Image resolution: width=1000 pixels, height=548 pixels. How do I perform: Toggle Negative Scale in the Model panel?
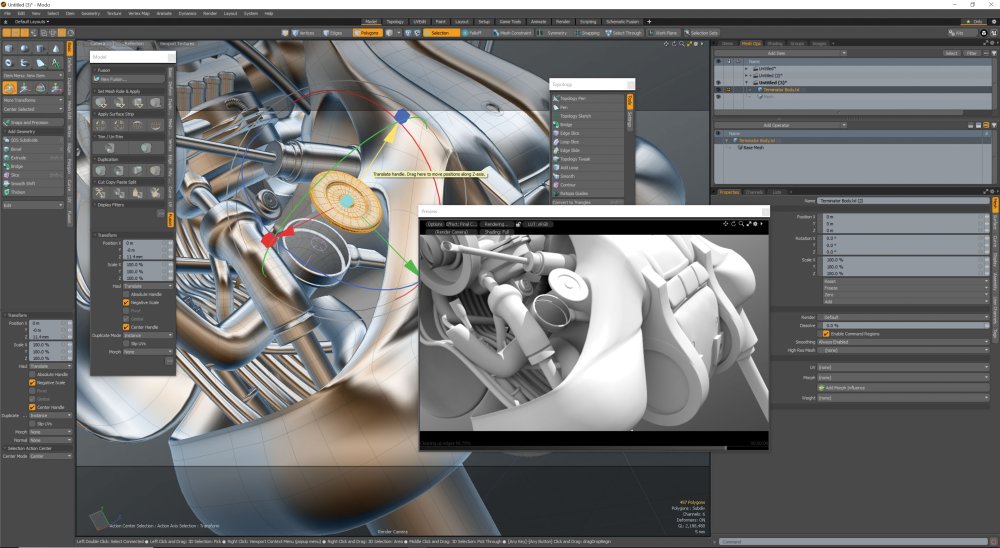click(126, 302)
